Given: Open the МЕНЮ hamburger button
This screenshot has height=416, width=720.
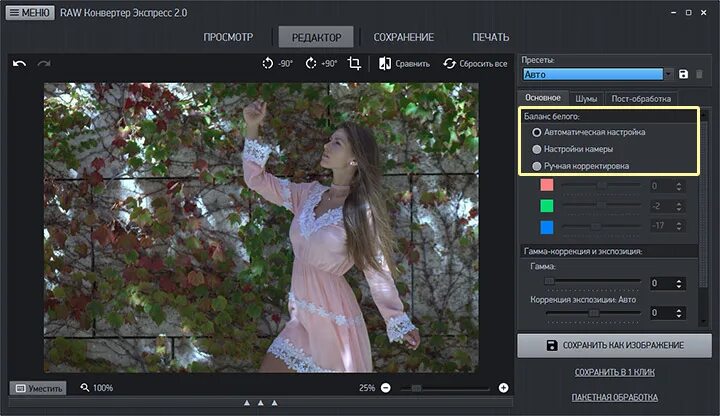Looking at the screenshot, I should 30,13.
